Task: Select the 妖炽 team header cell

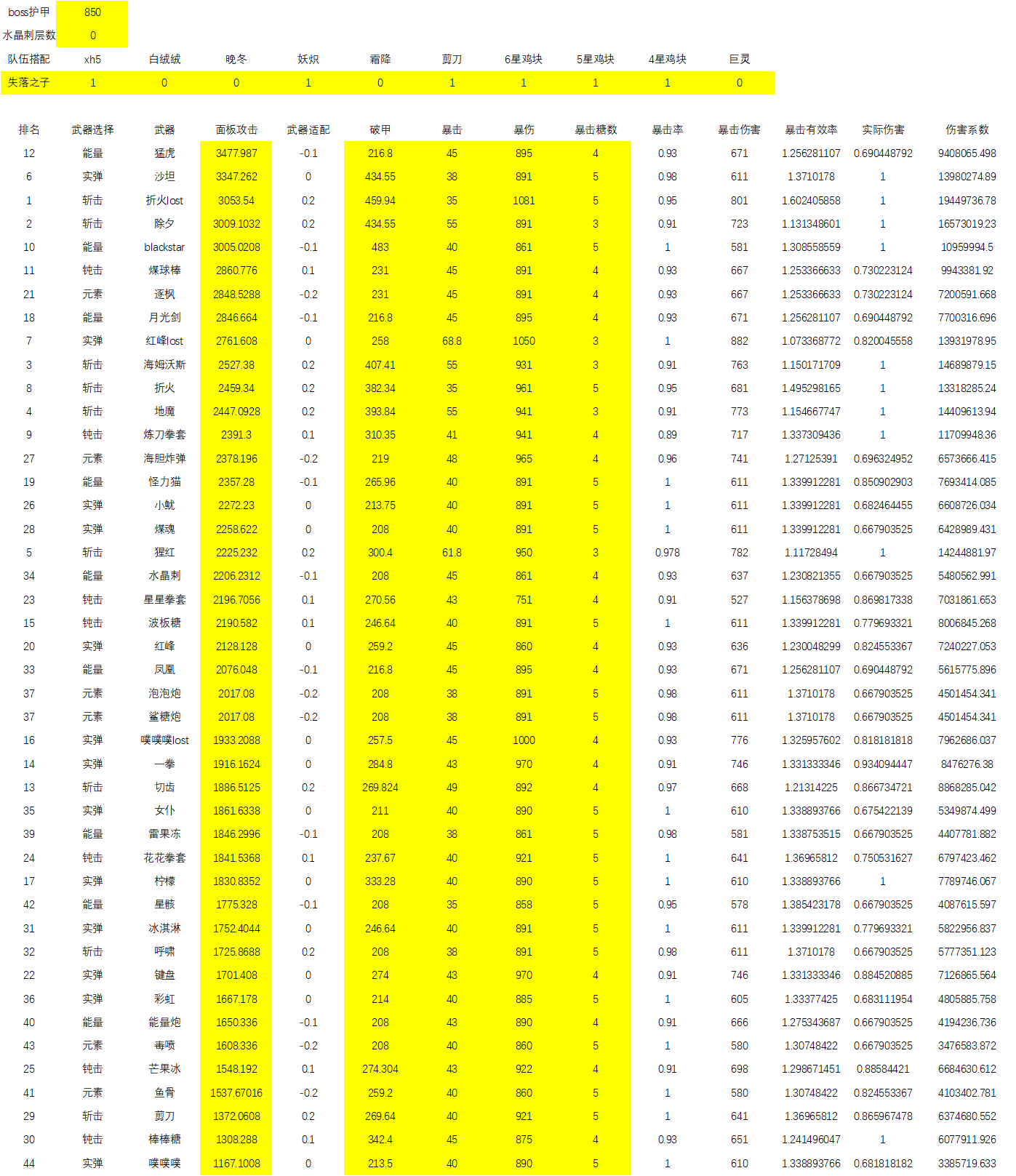Action: pyautogui.click(x=308, y=60)
